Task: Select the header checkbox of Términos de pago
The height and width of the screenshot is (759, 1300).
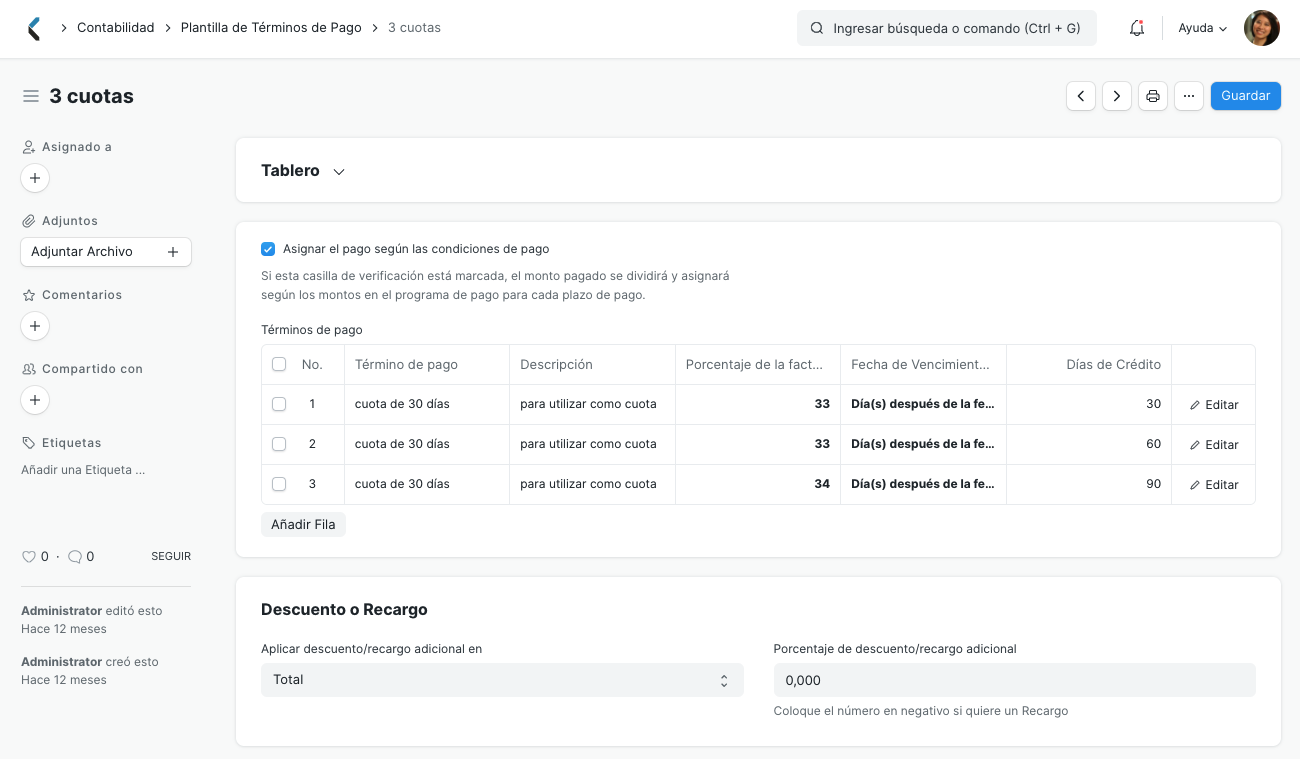Action: (x=279, y=364)
